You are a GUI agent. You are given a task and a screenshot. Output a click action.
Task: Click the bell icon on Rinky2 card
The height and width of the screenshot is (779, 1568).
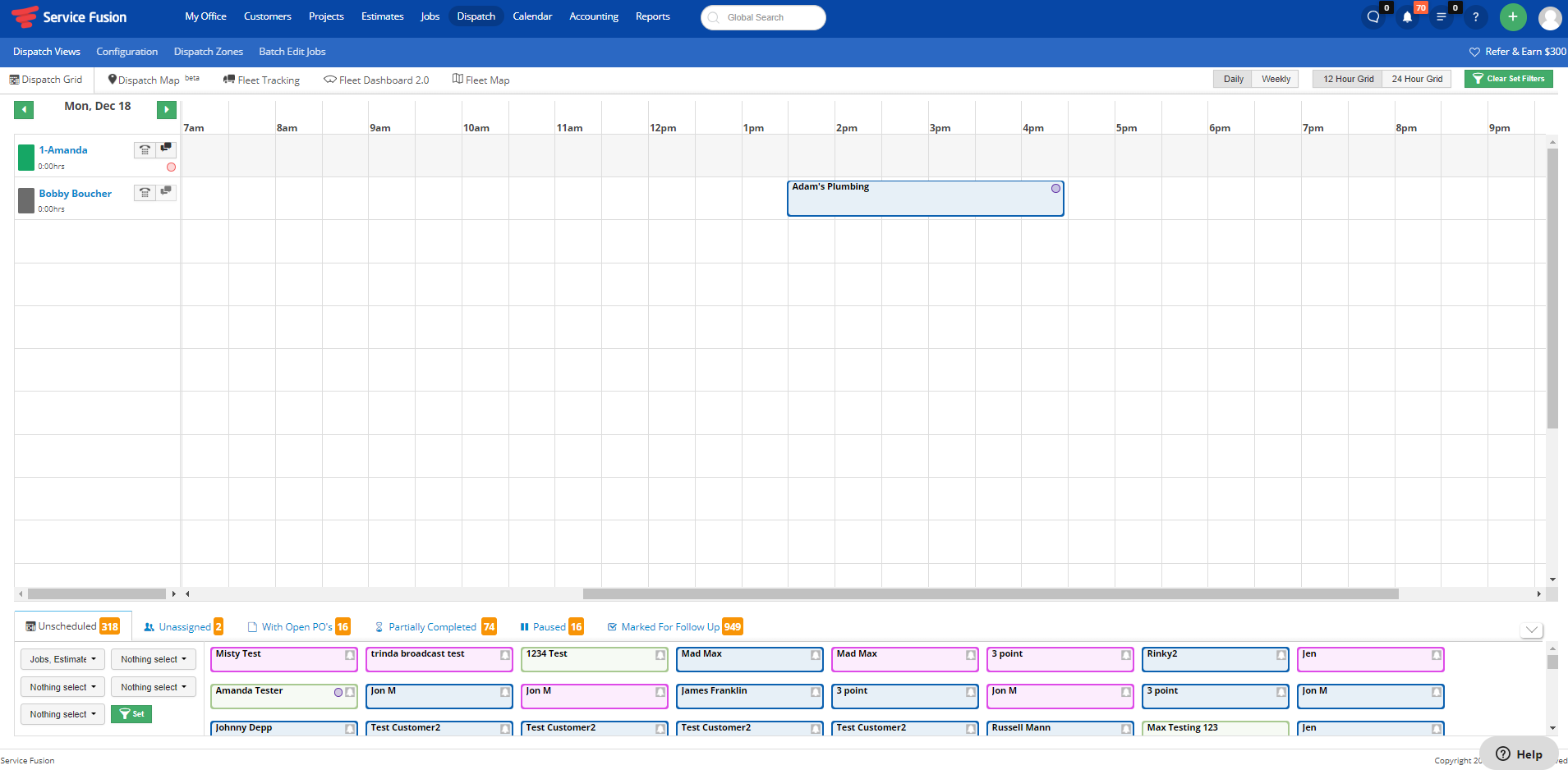pos(1281,655)
